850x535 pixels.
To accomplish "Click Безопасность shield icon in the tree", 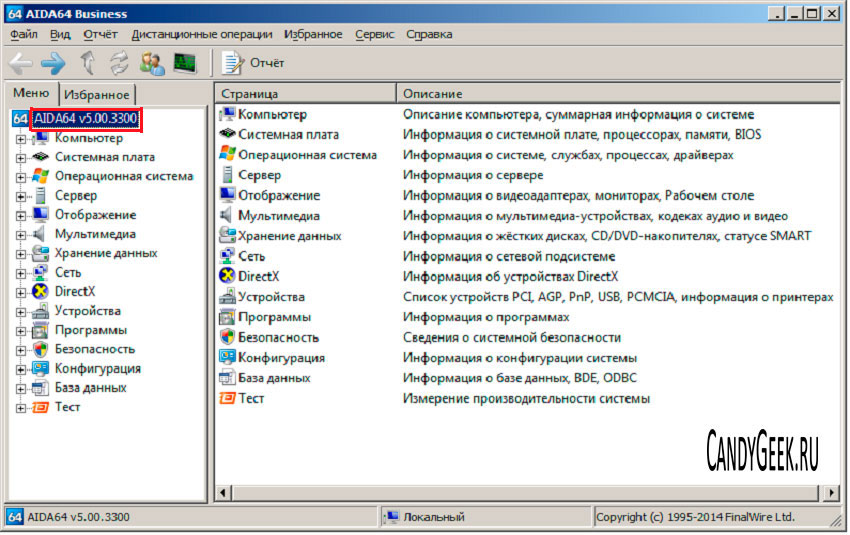I will [x=40, y=350].
